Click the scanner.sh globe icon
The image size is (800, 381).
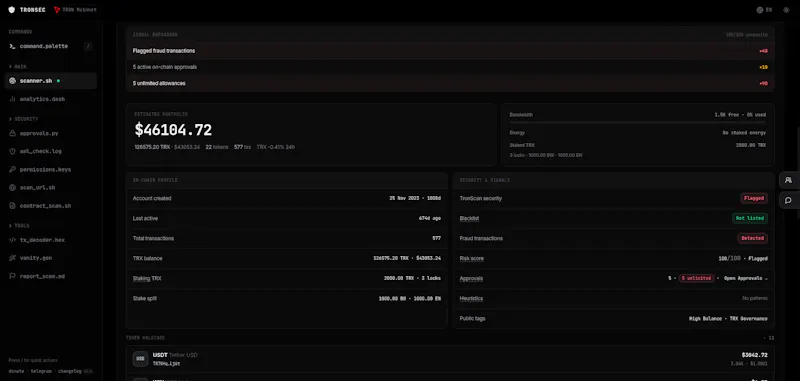[12, 81]
